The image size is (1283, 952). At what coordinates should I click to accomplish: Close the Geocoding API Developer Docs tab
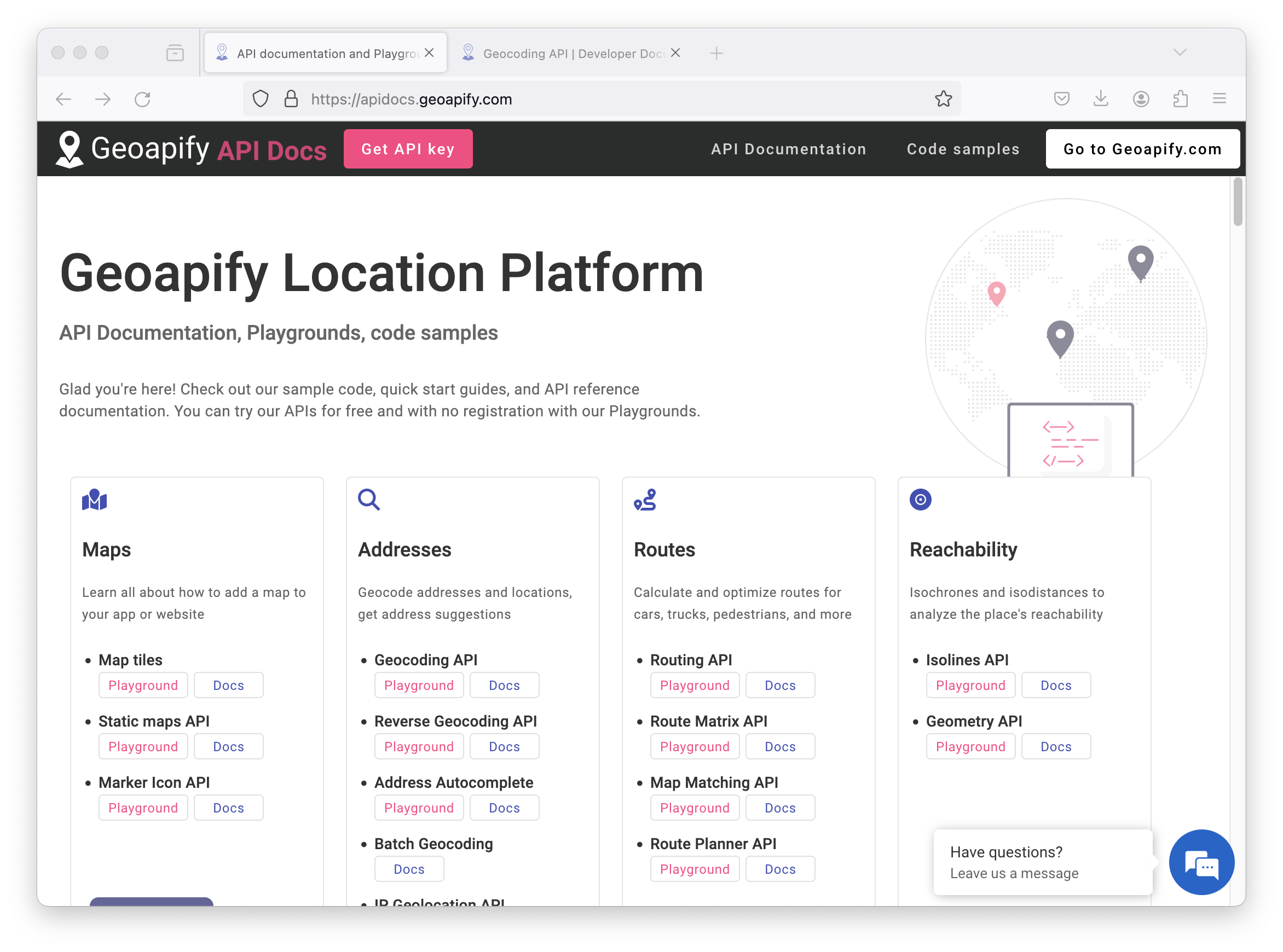click(x=675, y=53)
